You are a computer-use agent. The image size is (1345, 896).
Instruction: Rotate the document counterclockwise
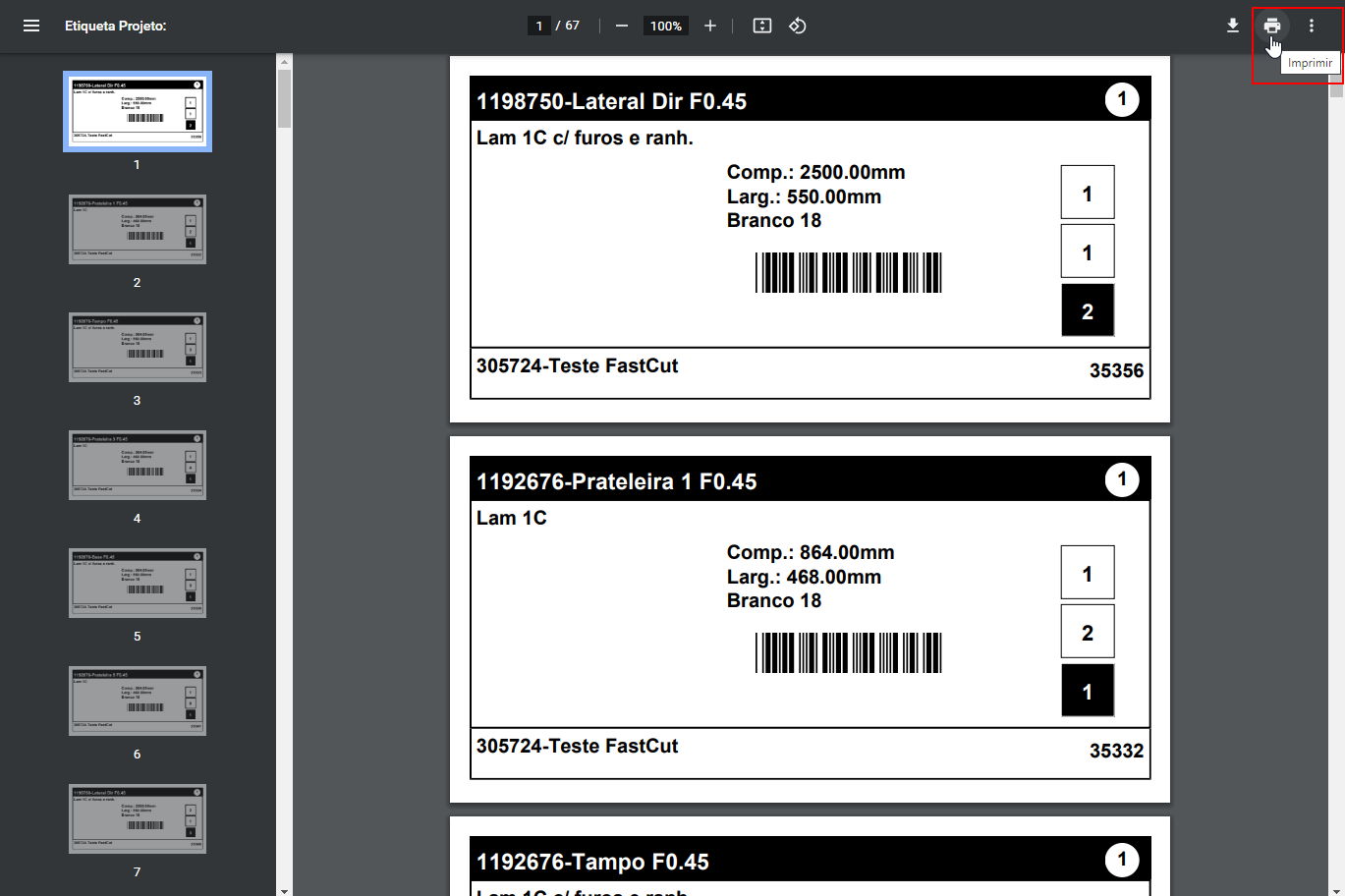(798, 26)
